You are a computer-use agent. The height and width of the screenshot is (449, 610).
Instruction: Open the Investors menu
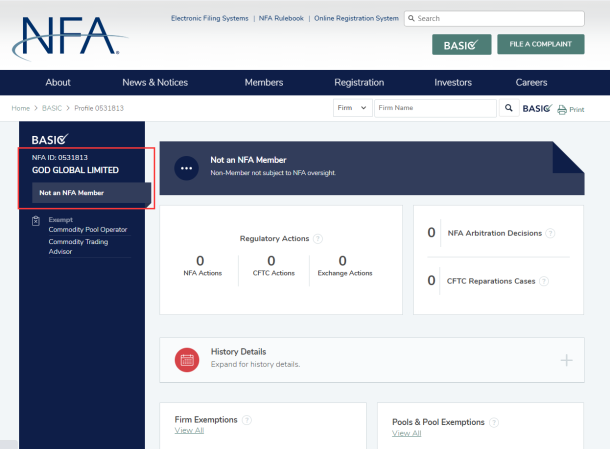453,82
